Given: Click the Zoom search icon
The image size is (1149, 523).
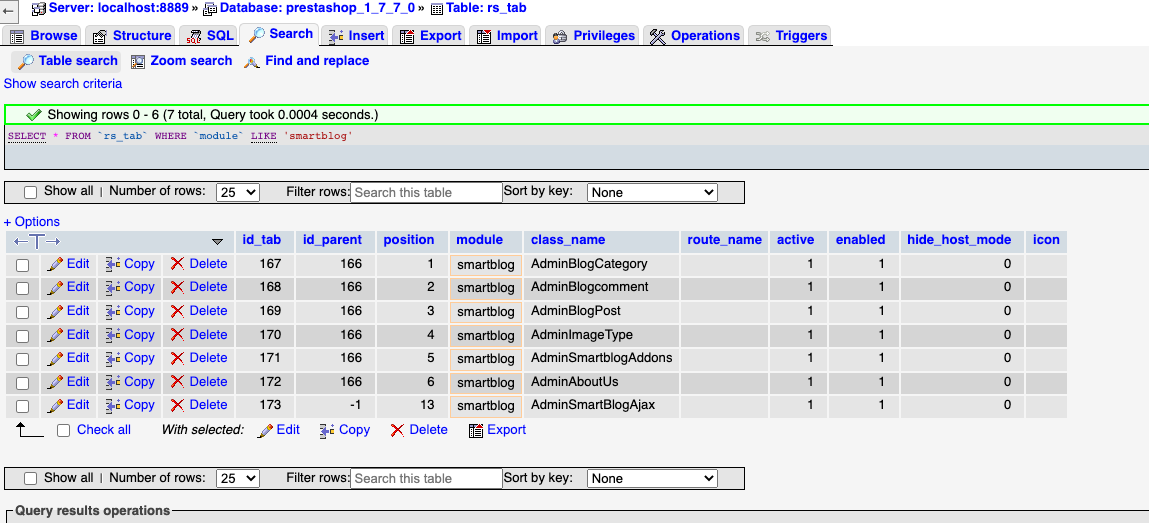Looking at the screenshot, I should (x=138, y=62).
